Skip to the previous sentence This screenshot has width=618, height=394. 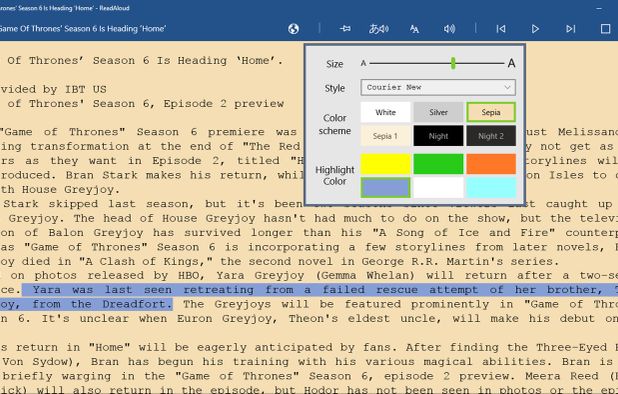[501, 29]
